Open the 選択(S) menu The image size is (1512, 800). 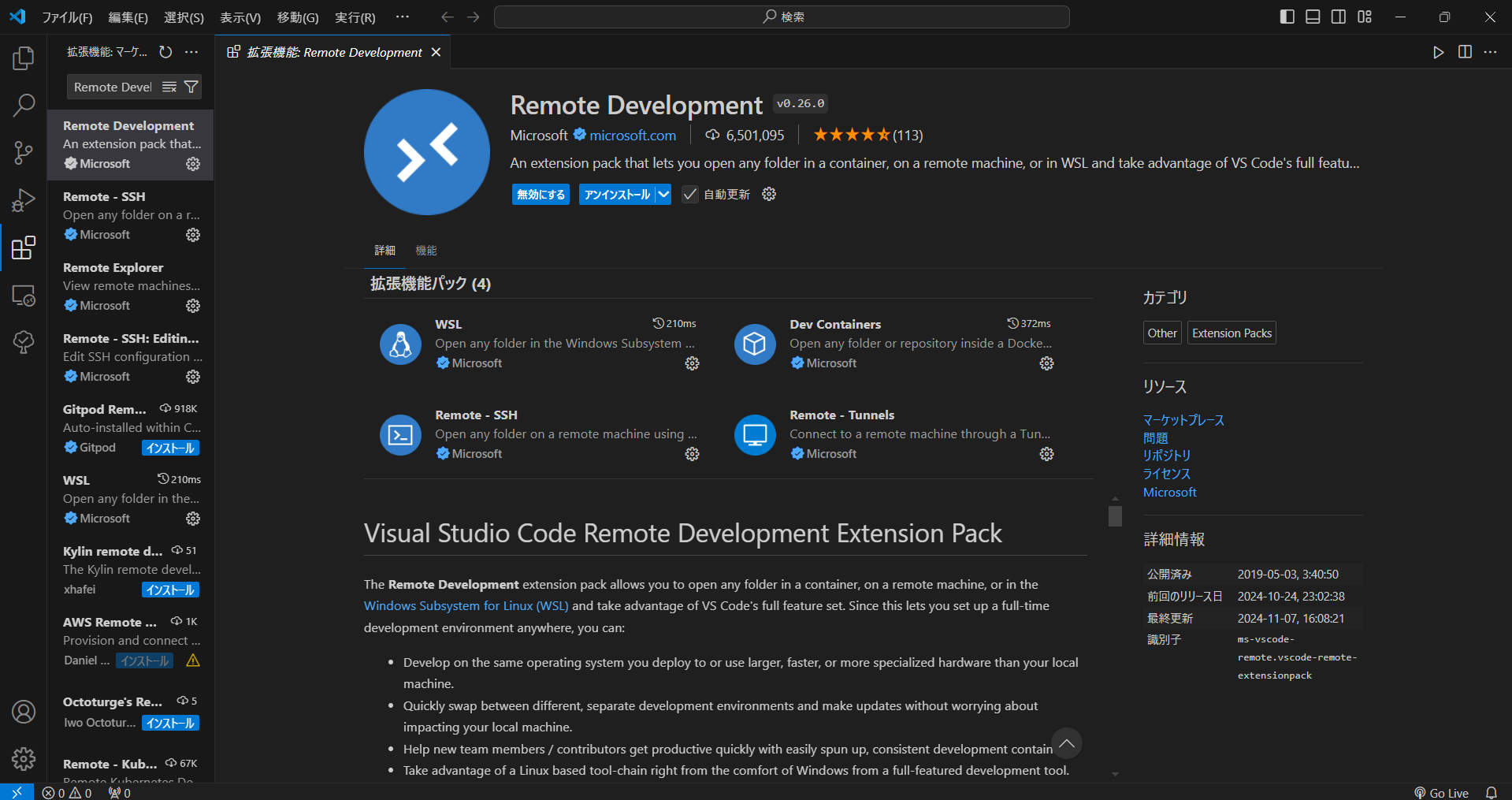pos(184,17)
